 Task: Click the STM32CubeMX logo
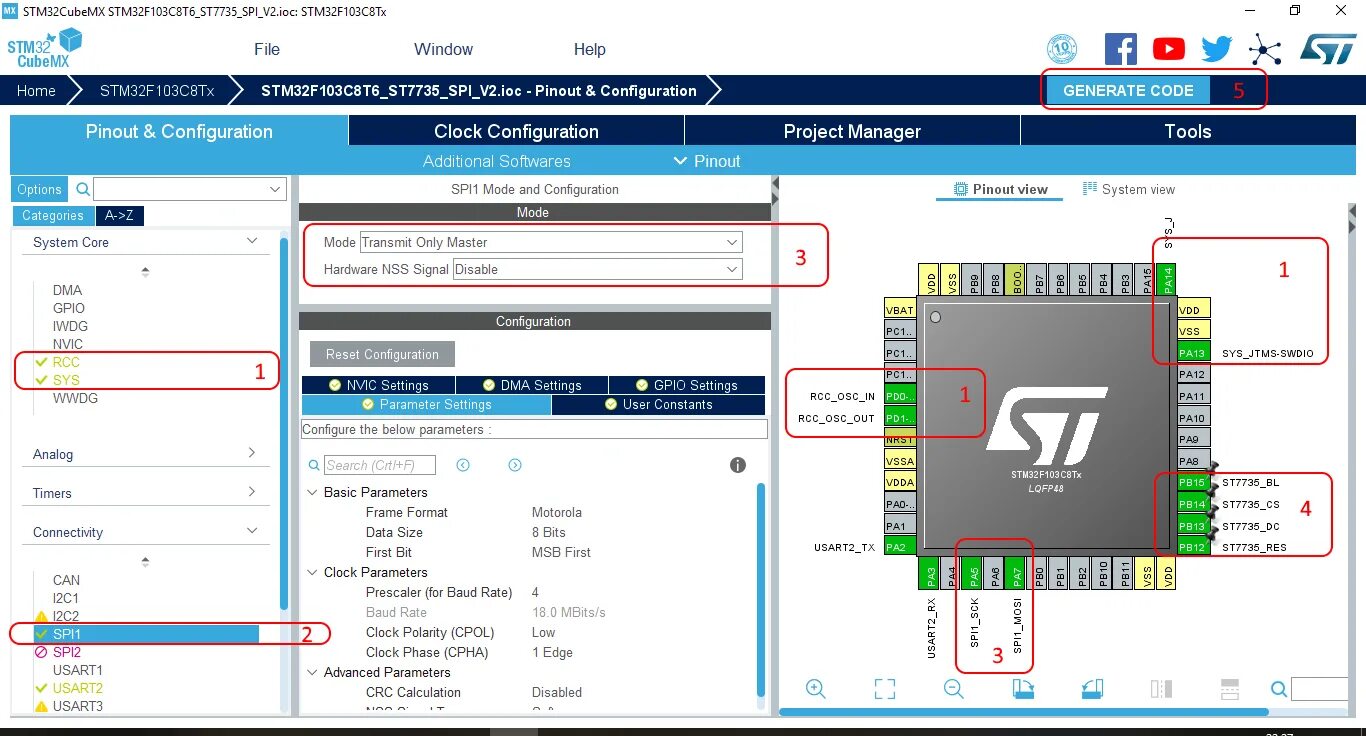point(44,49)
